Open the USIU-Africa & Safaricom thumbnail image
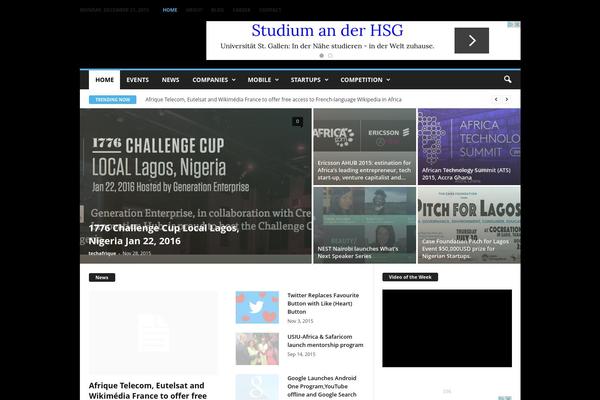This screenshot has width=600, height=400. [x=257, y=349]
